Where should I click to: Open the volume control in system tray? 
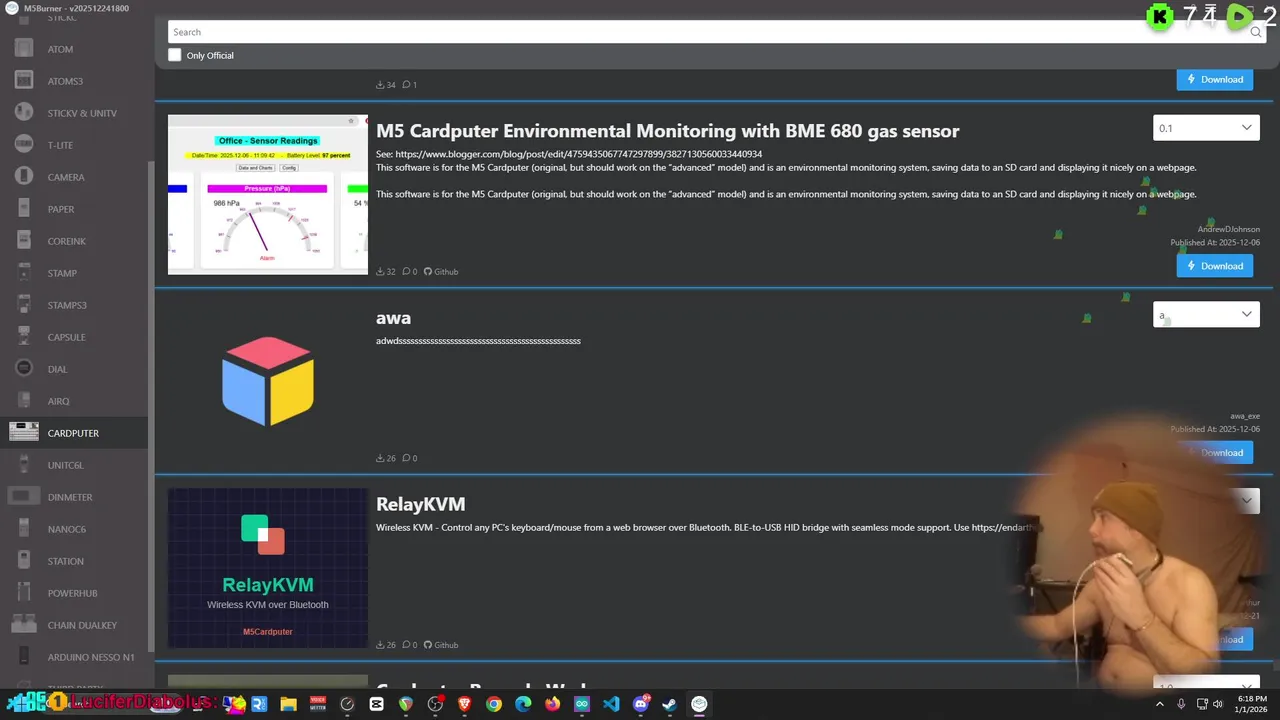1218,704
